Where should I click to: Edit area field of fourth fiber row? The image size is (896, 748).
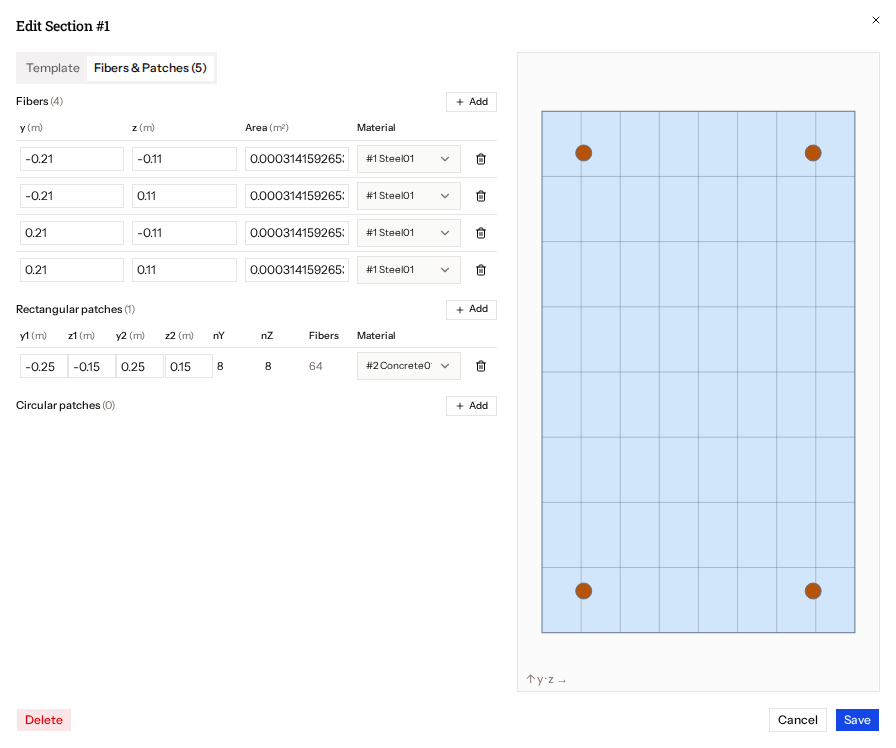click(x=297, y=270)
